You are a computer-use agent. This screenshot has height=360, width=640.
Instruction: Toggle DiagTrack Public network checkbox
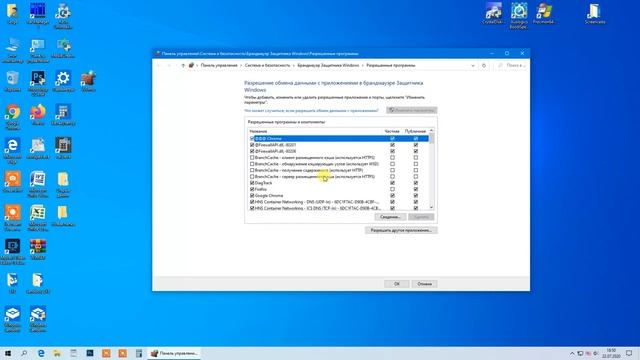click(416, 183)
